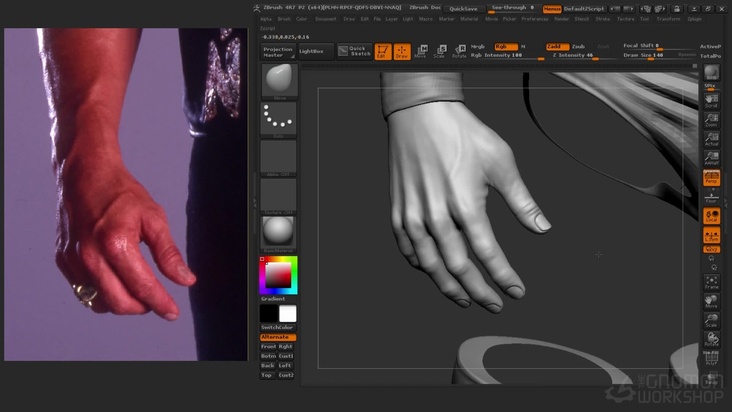Open the Move brush selector thumbnail
732x412 pixels.
click(x=278, y=82)
